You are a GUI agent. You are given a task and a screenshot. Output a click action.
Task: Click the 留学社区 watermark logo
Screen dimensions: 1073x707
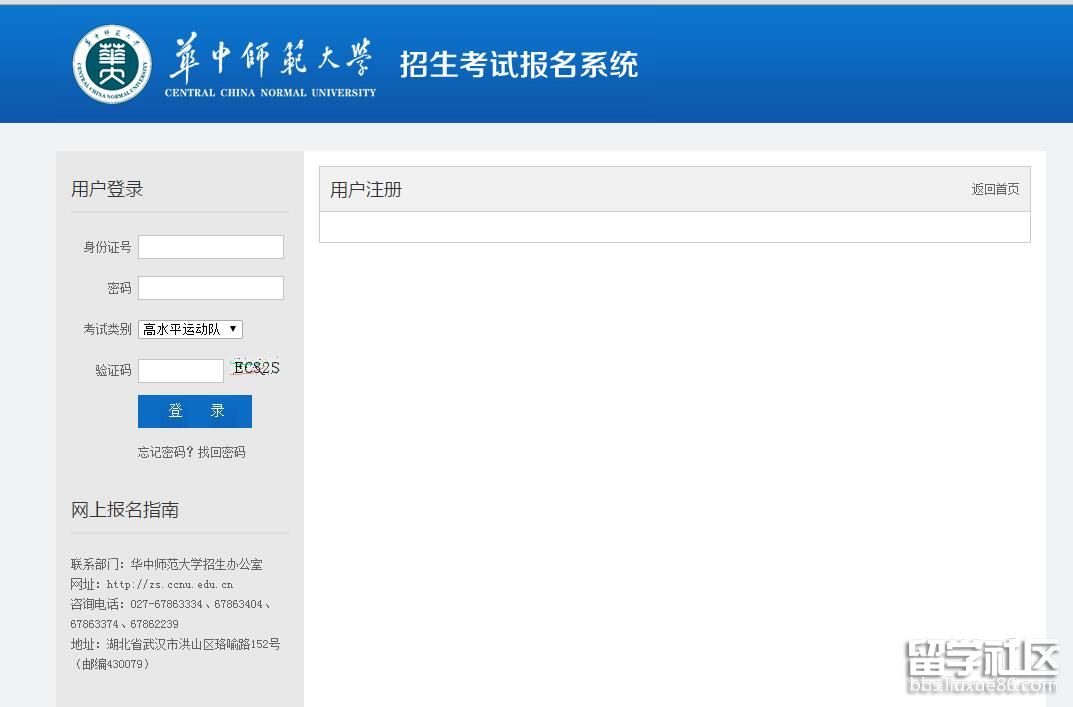[981, 657]
